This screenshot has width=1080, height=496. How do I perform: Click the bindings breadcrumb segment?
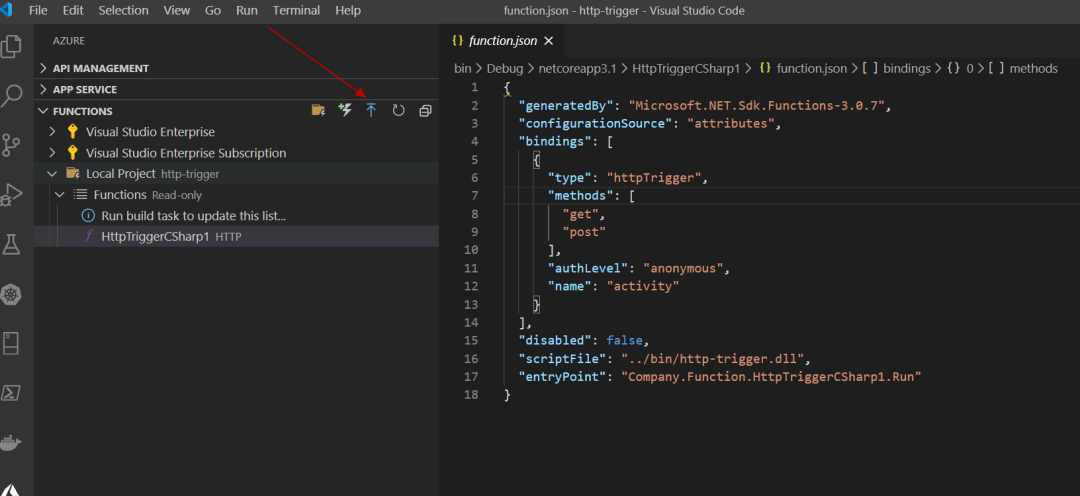(906, 68)
